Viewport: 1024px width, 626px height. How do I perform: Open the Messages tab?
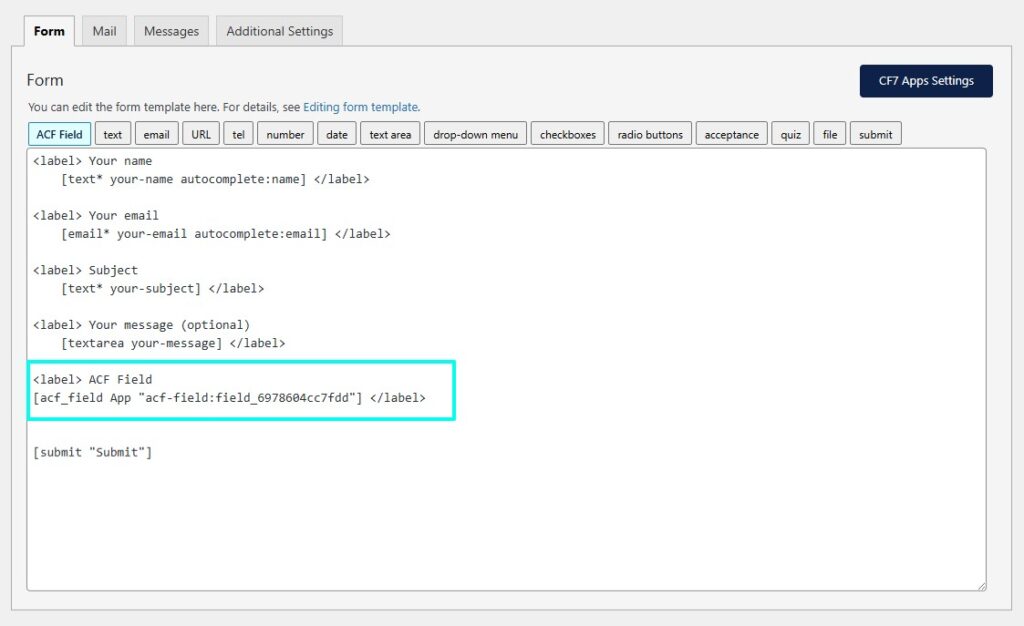[x=171, y=31]
